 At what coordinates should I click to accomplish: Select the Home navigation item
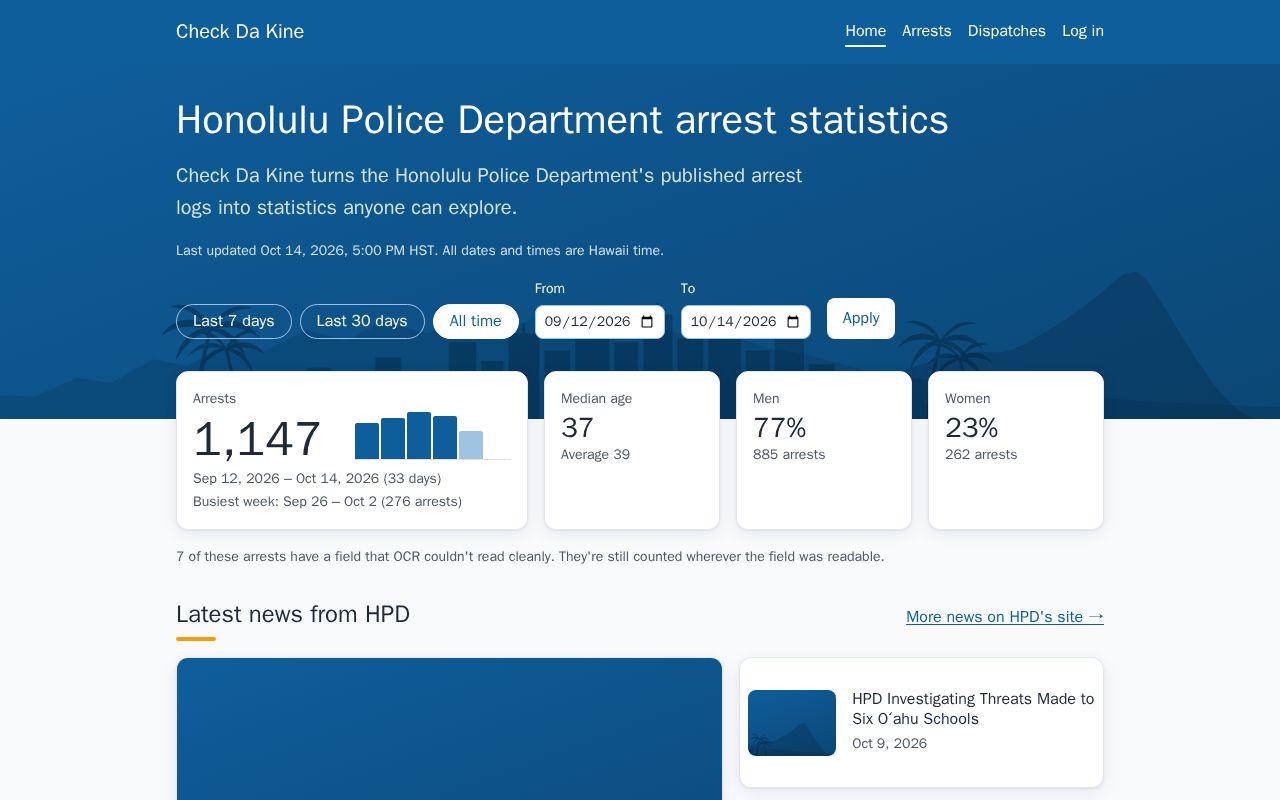tap(865, 31)
